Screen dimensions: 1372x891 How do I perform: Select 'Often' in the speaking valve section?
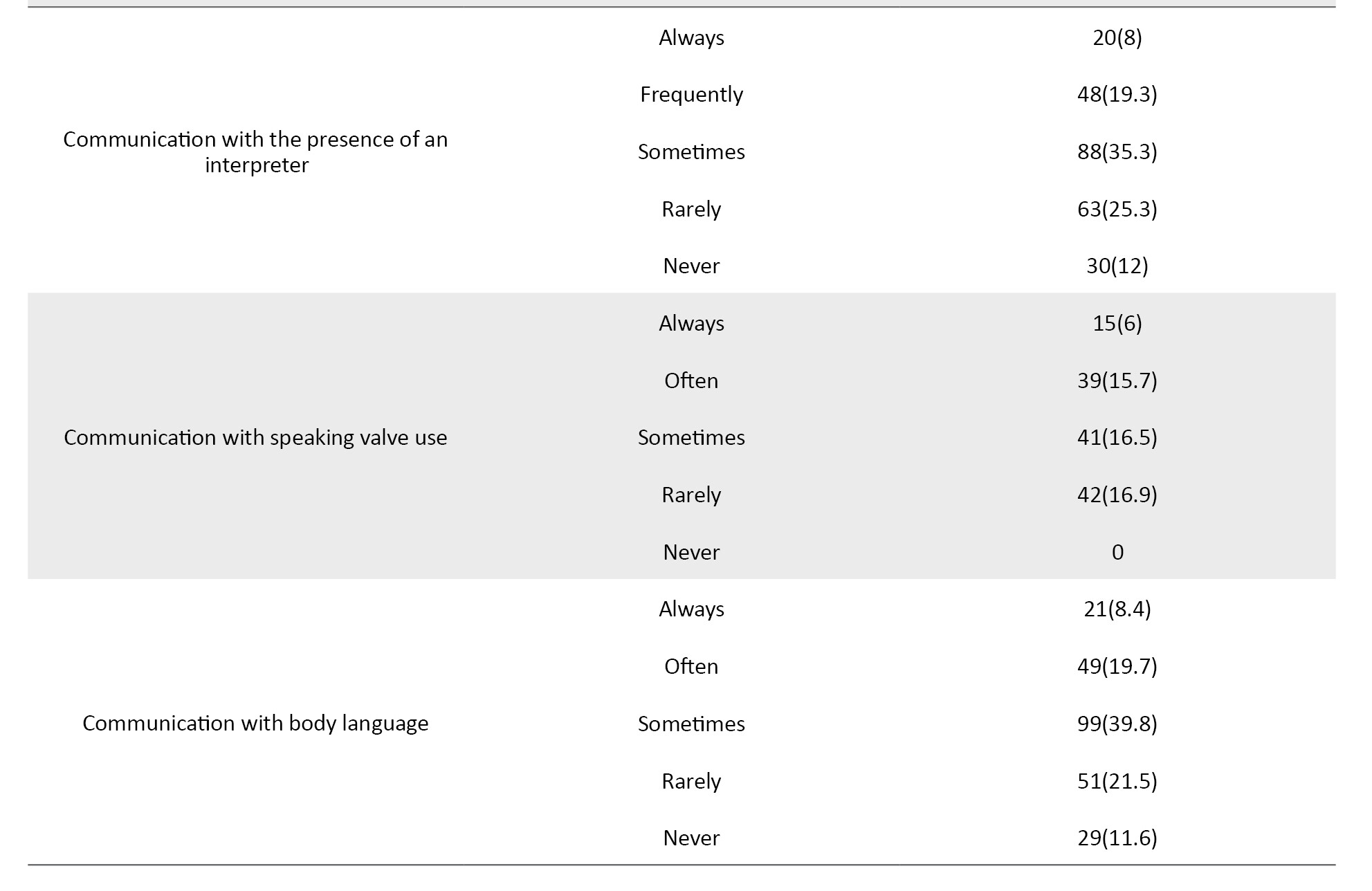(x=691, y=380)
